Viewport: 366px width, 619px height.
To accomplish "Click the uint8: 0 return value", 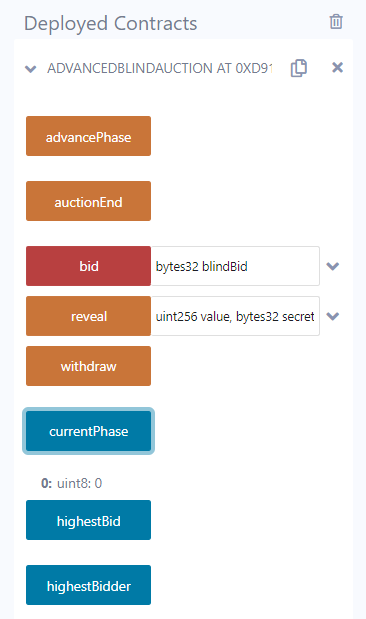I will point(79,483).
